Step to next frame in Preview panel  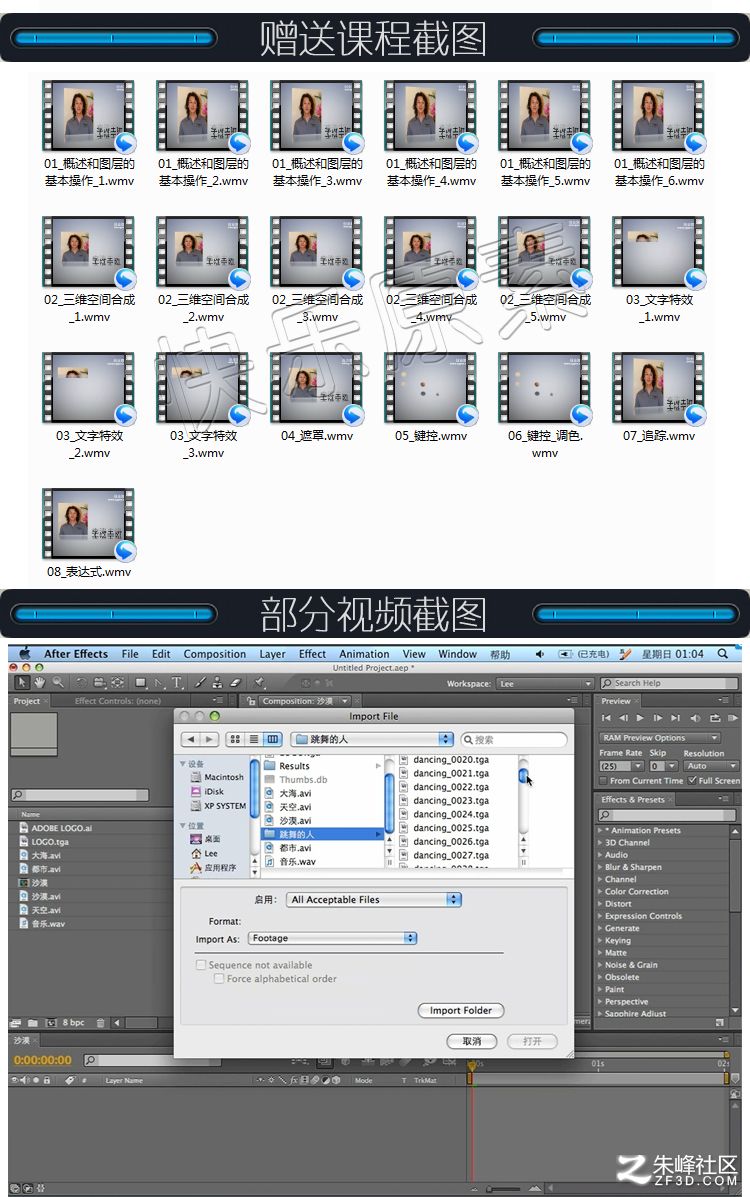[658, 718]
